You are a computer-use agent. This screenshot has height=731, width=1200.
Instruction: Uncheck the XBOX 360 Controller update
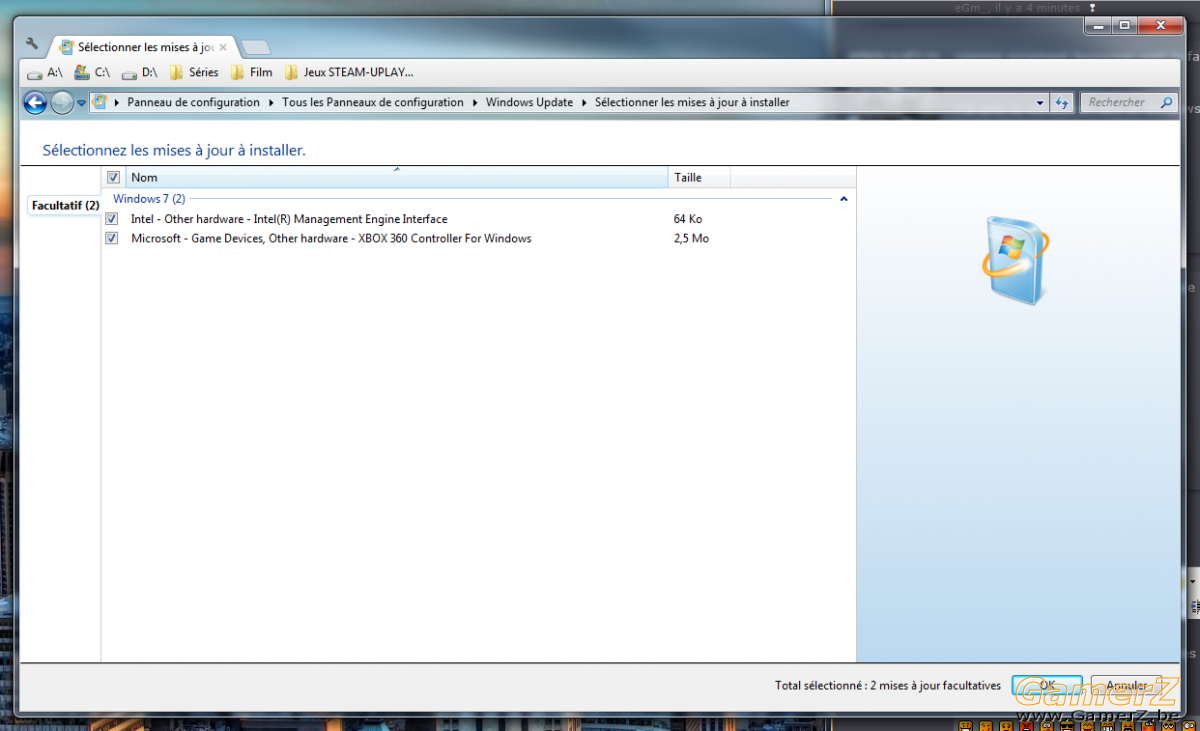112,238
